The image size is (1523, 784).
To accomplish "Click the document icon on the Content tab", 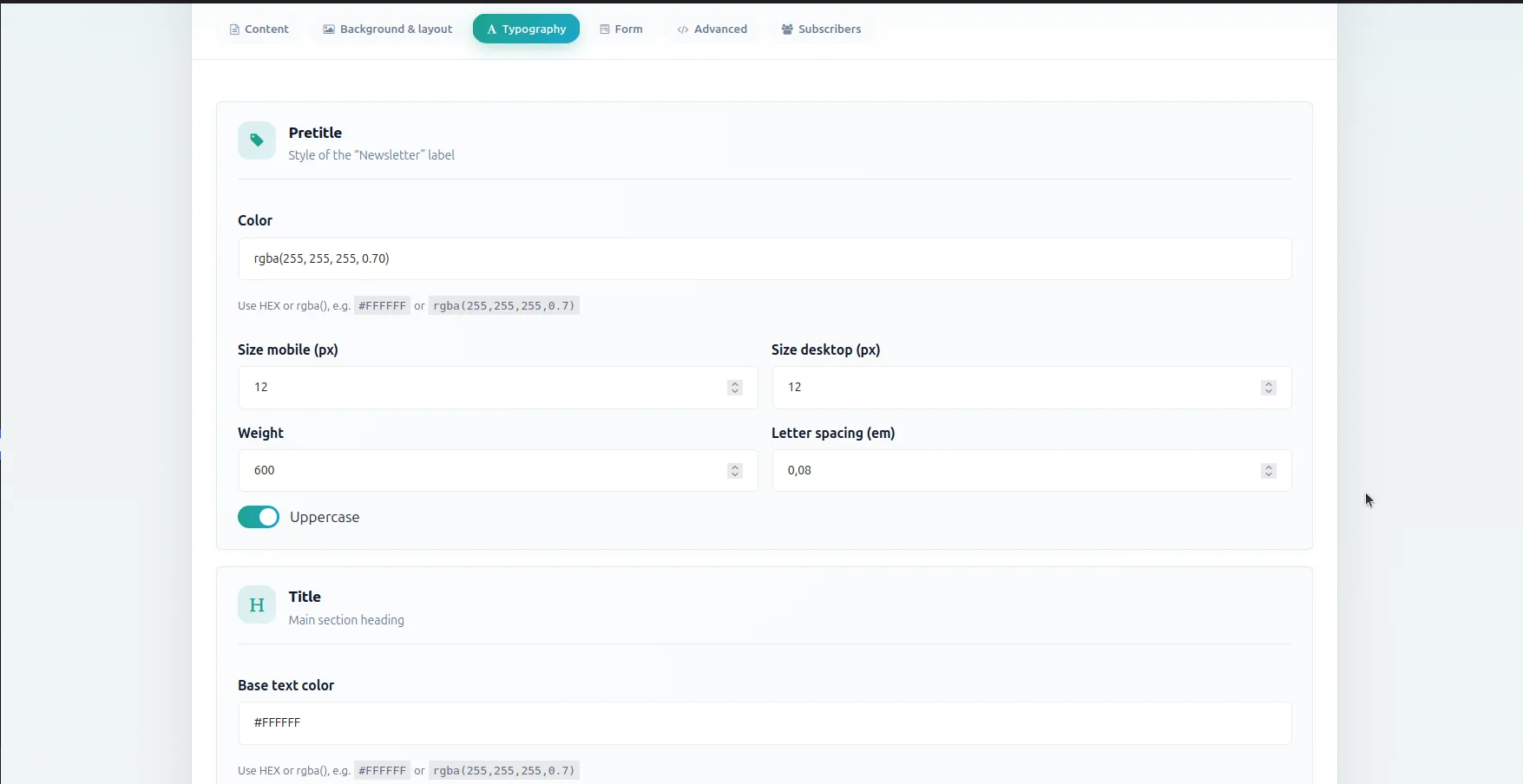I will click(234, 29).
